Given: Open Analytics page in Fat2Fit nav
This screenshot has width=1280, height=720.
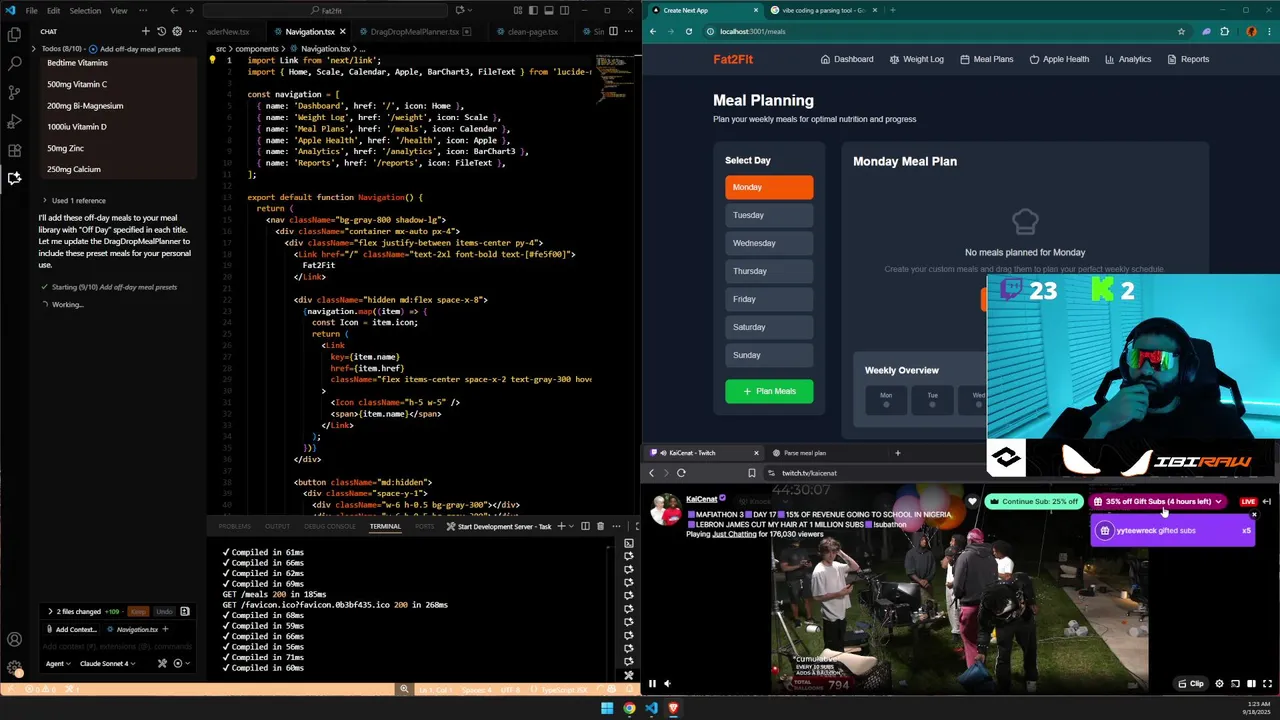Looking at the screenshot, I should (1128, 59).
